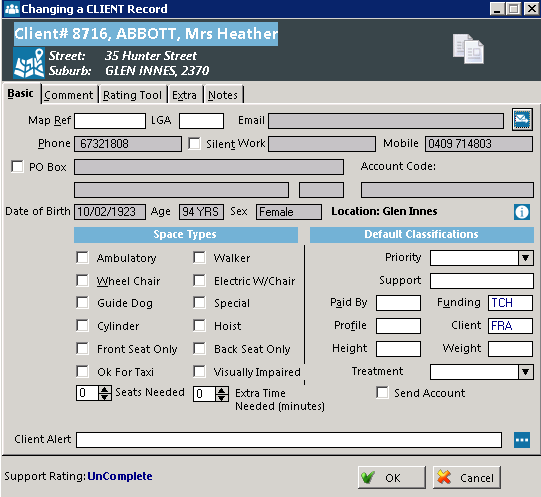Viewport: 541px width, 497px height.
Task: Click the Cancel button
Action: [x=466, y=478]
